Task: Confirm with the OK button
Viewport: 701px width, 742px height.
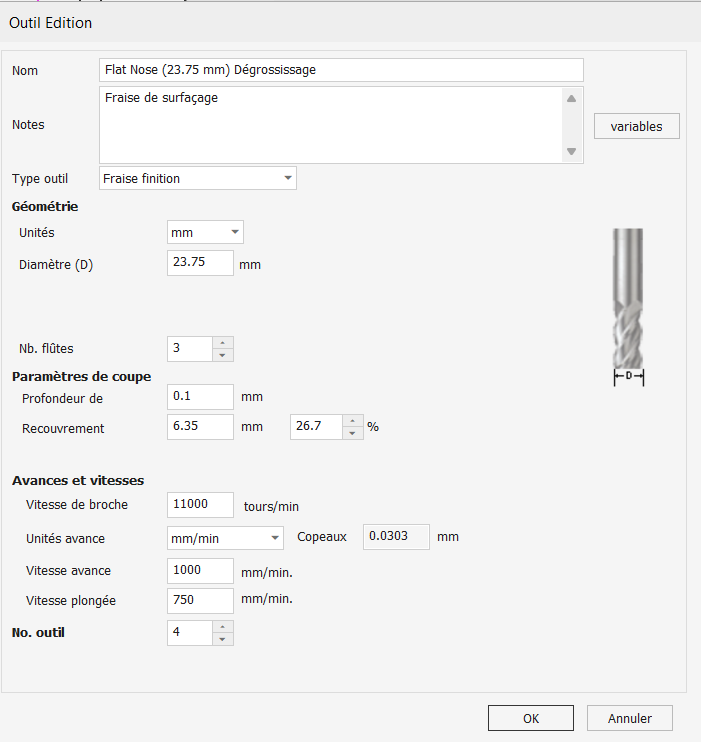Action: coord(531,718)
